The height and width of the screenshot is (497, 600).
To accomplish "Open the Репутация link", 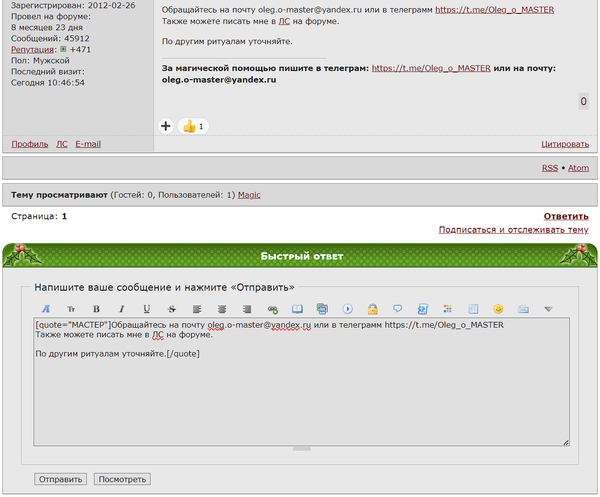I will click(32, 49).
